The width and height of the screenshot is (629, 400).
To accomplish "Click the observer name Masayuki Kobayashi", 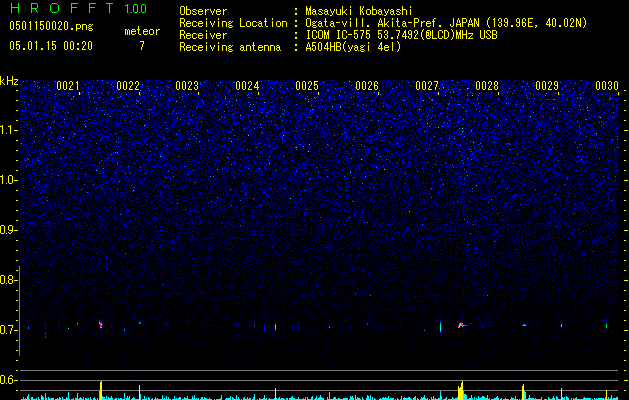I will [x=358, y=11].
